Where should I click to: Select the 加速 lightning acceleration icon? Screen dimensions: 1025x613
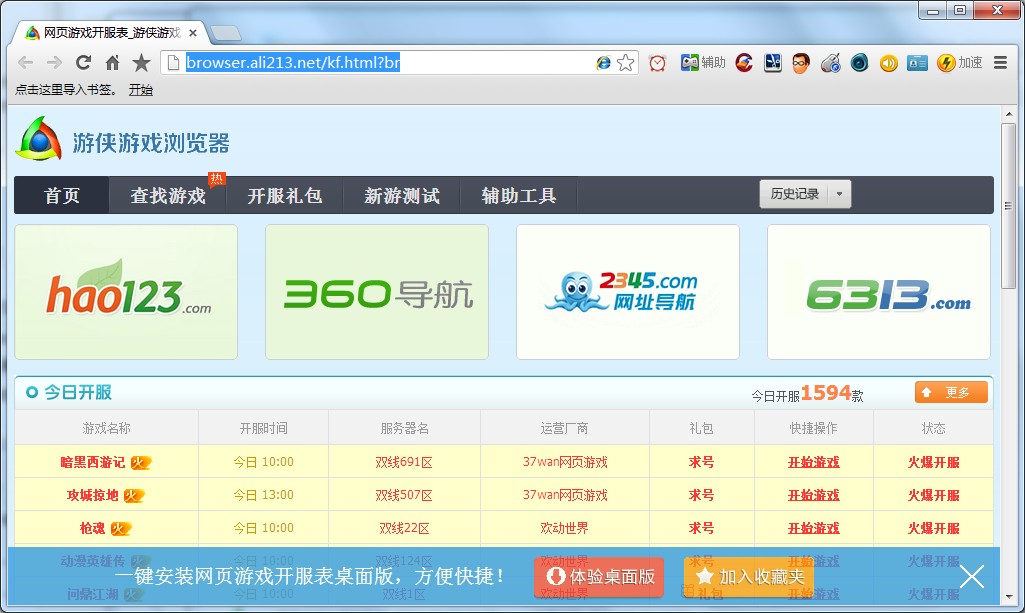click(946, 62)
